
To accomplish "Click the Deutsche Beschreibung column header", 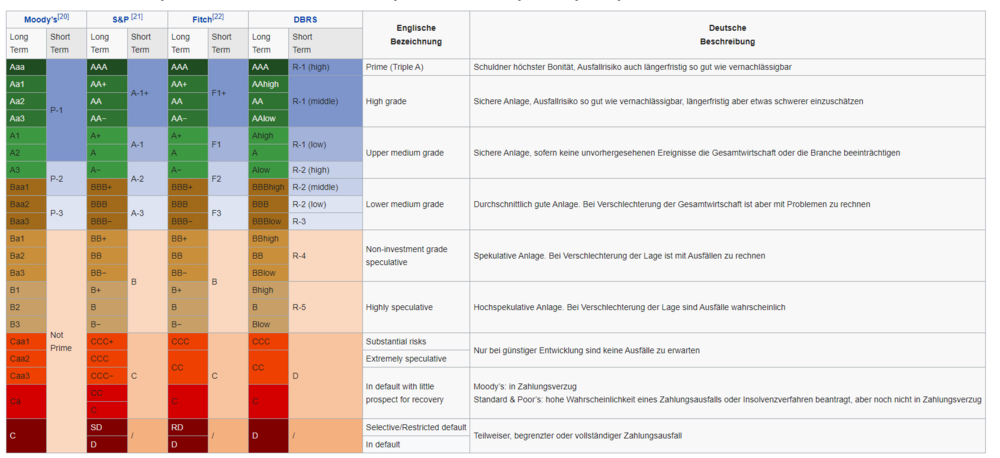I will (x=727, y=35).
